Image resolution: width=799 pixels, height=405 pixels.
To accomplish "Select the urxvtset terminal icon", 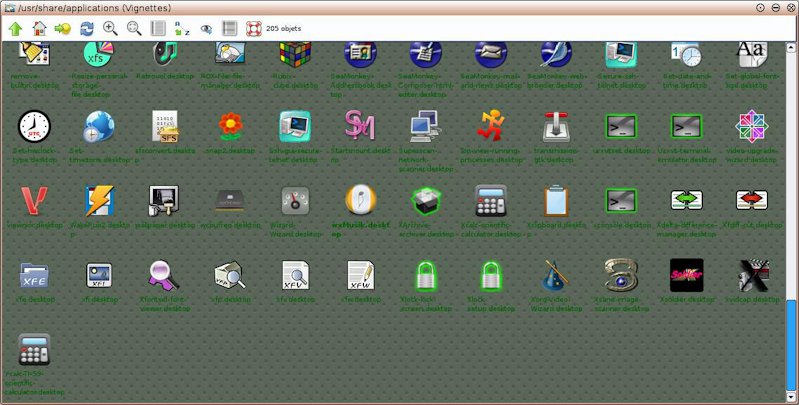I will point(621,126).
